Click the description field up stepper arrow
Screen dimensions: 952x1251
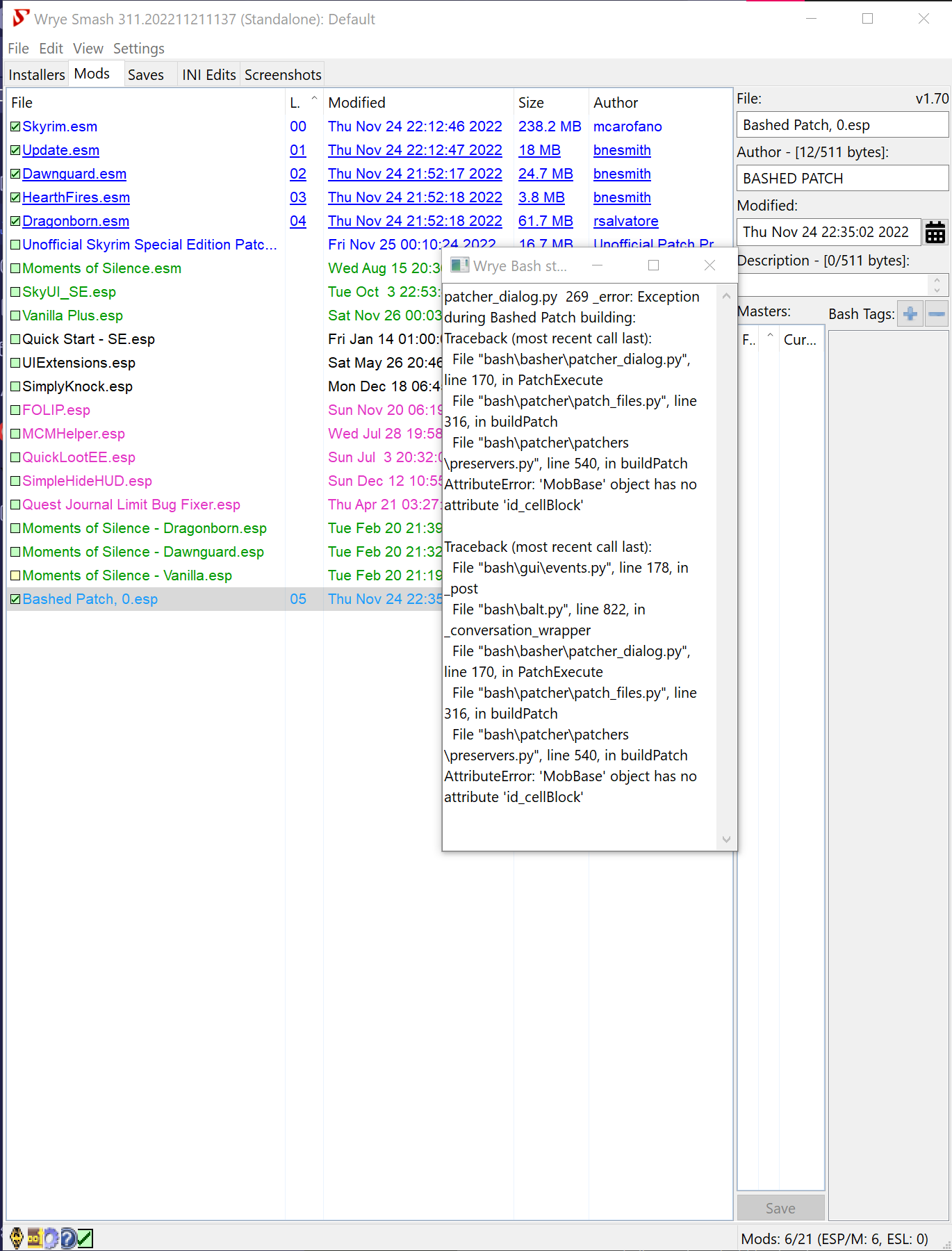tap(937, 279)
